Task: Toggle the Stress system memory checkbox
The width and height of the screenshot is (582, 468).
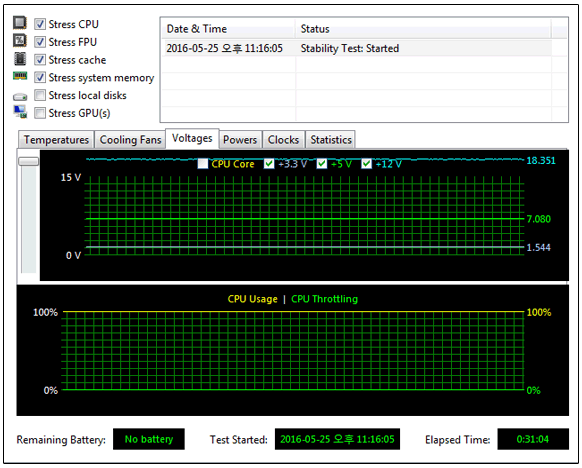Action: (x=40, y=77)
